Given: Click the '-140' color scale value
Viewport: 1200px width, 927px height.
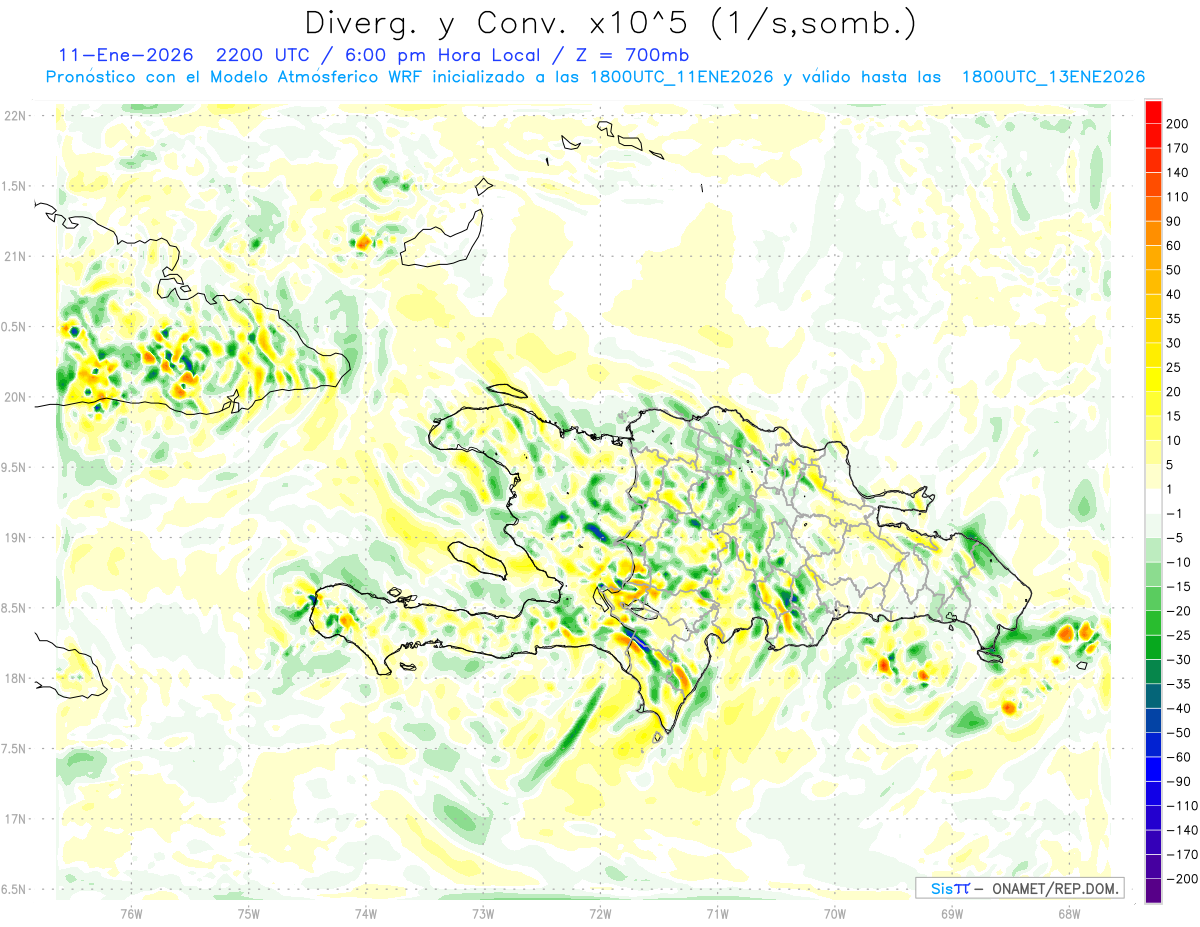Looking at the screenshot, I should [x=1181, y=832].
